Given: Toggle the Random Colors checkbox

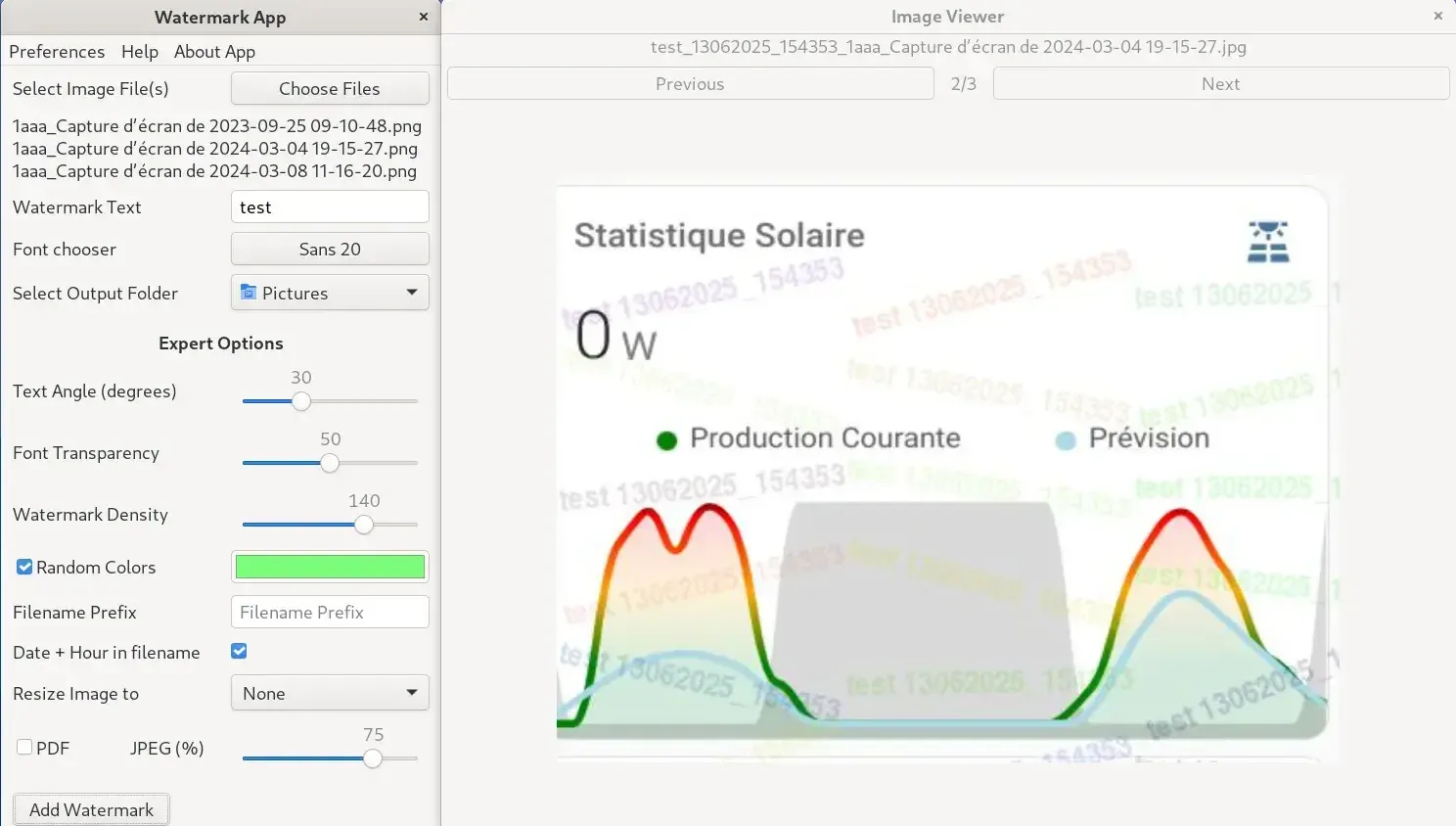Looking at the screenshot, I should [x=24, y=567].
